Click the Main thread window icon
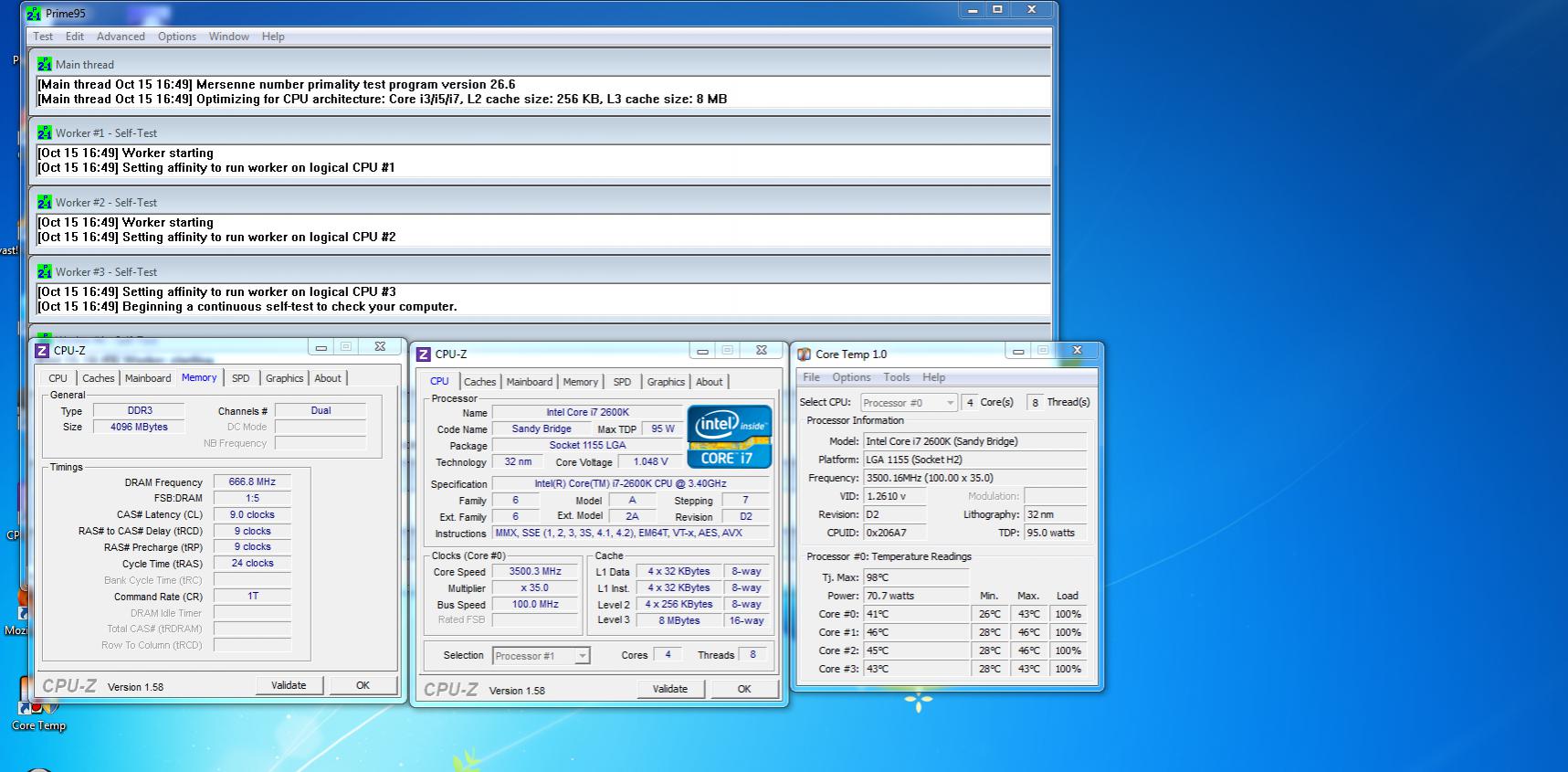This screenshot has width=1568, height=772. tap(45, 65)
